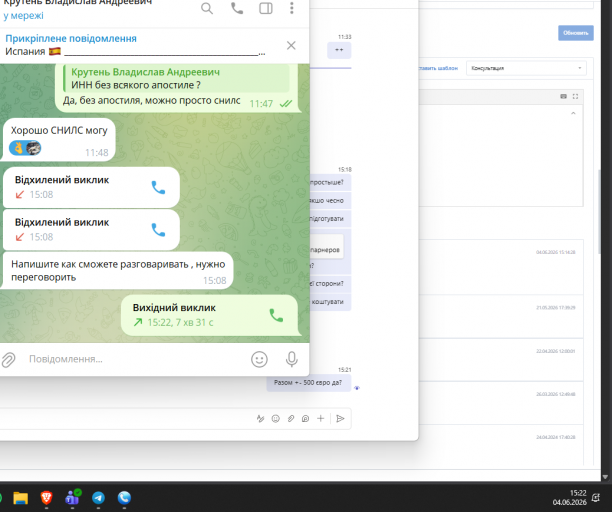Send the message with the paper-plane icon
The image size is (612, 512).
tap(340, 418)
